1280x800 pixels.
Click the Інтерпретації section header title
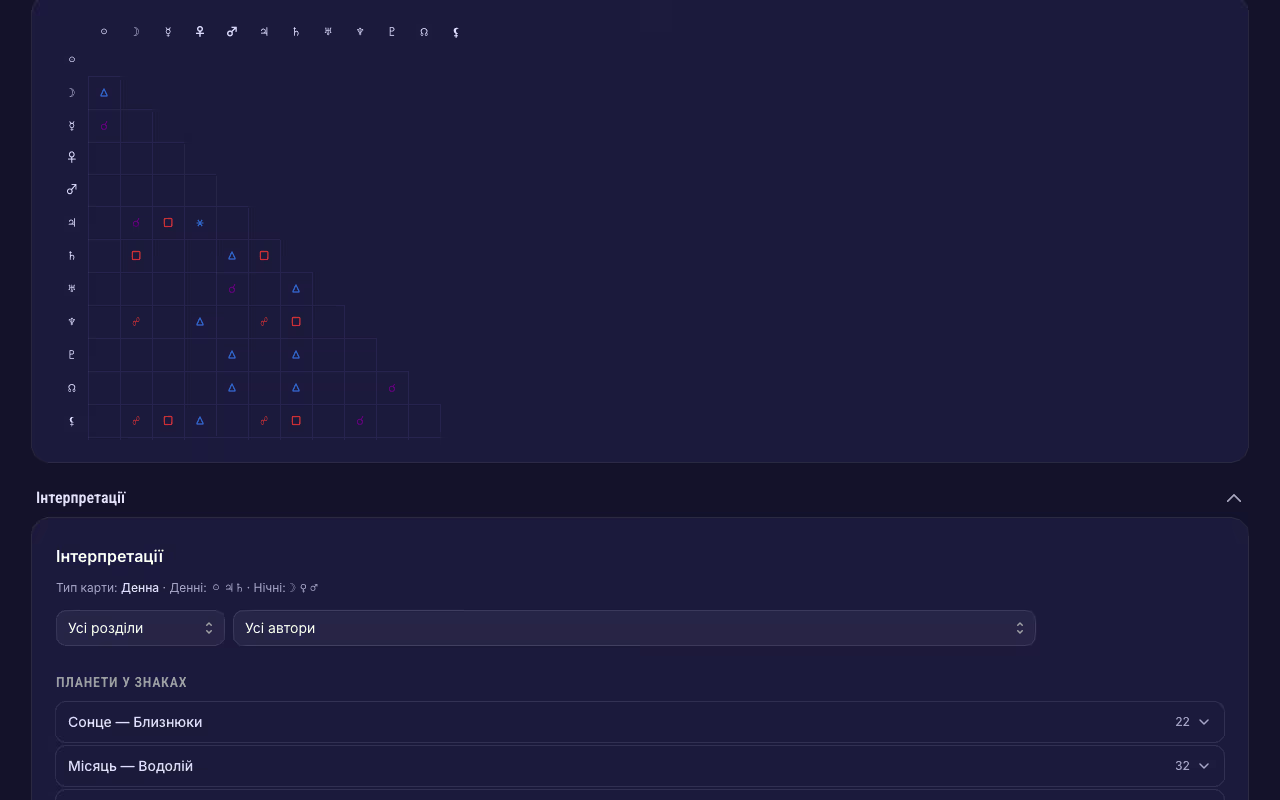coord(81,498)
